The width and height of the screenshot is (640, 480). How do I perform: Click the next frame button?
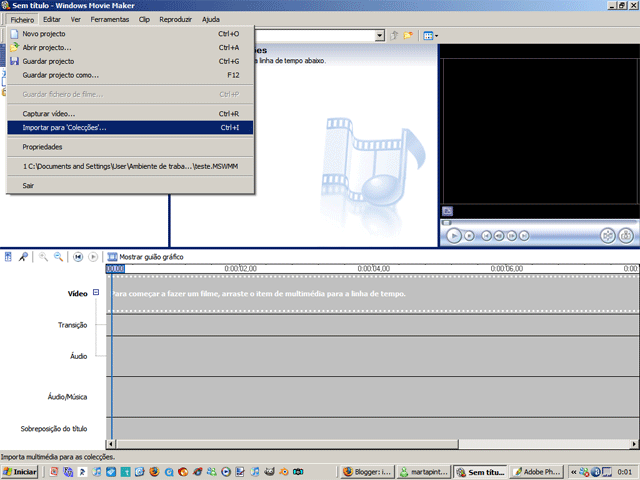tap(511, 236)
